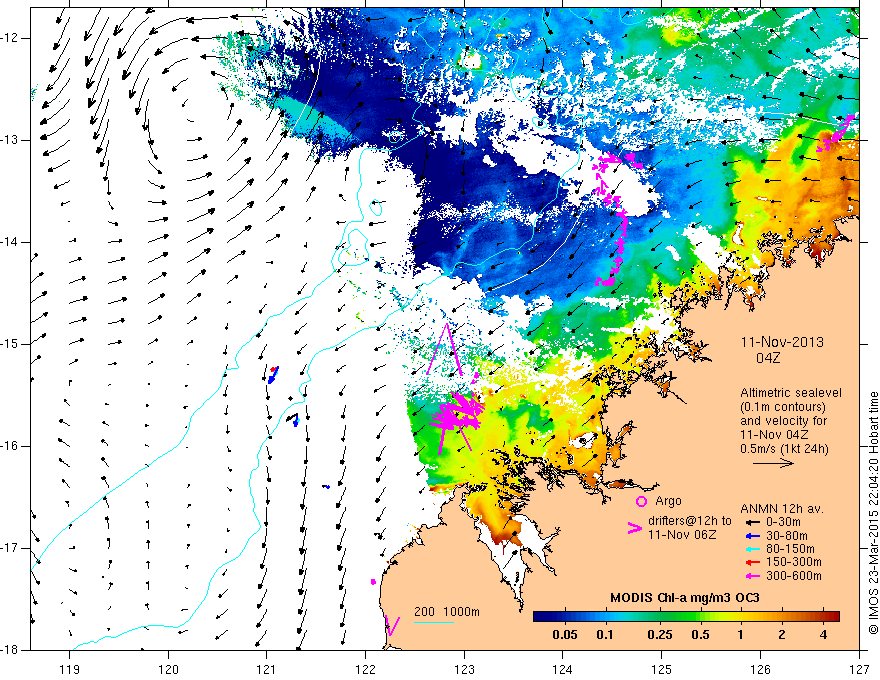Click the '200 1000m' isobath label
The height and width of the screenshot is (680, 880).
[447, 612]
